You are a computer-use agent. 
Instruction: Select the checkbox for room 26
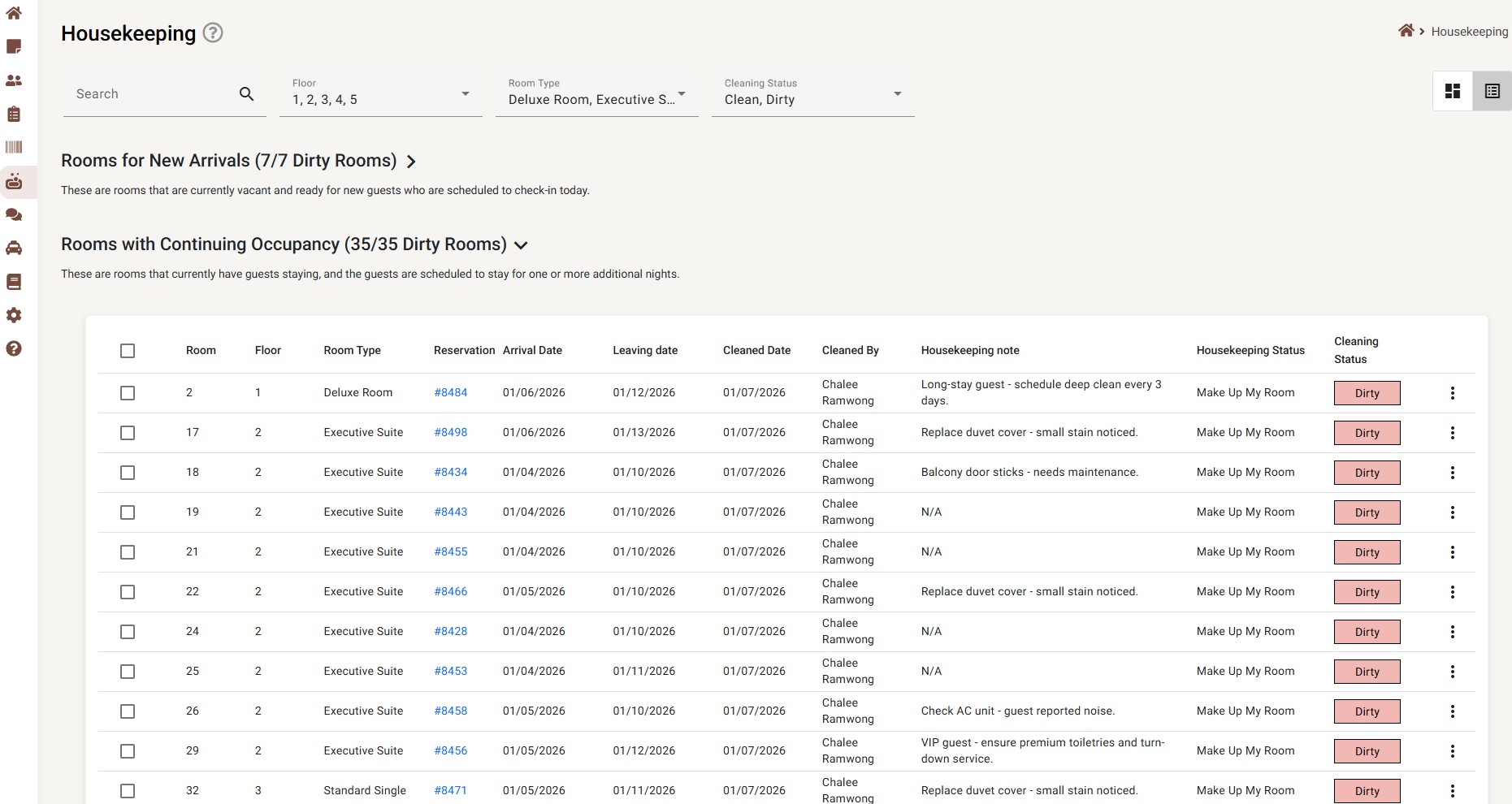click(128, 711)
